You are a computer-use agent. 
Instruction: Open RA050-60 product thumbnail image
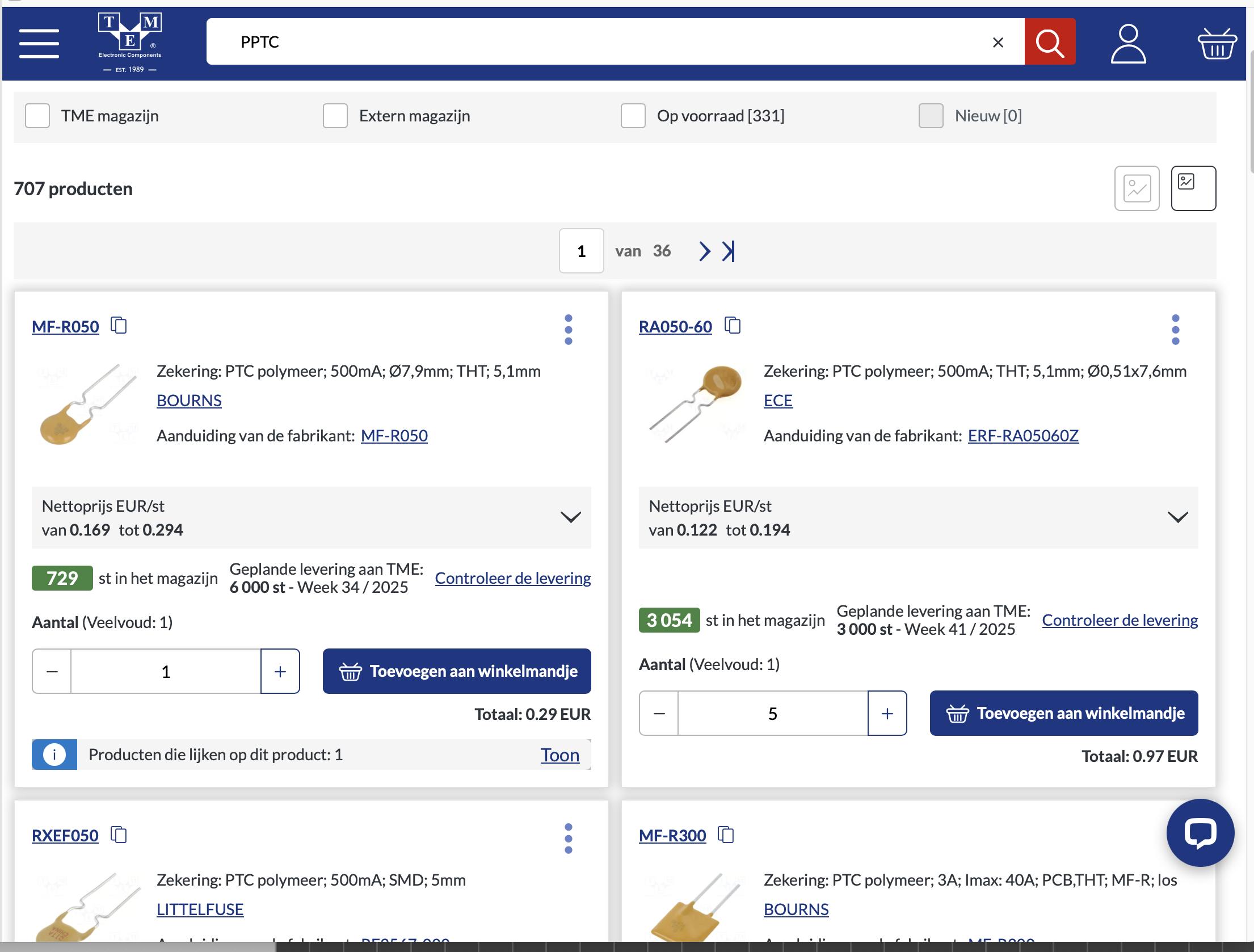coord(696,404)
